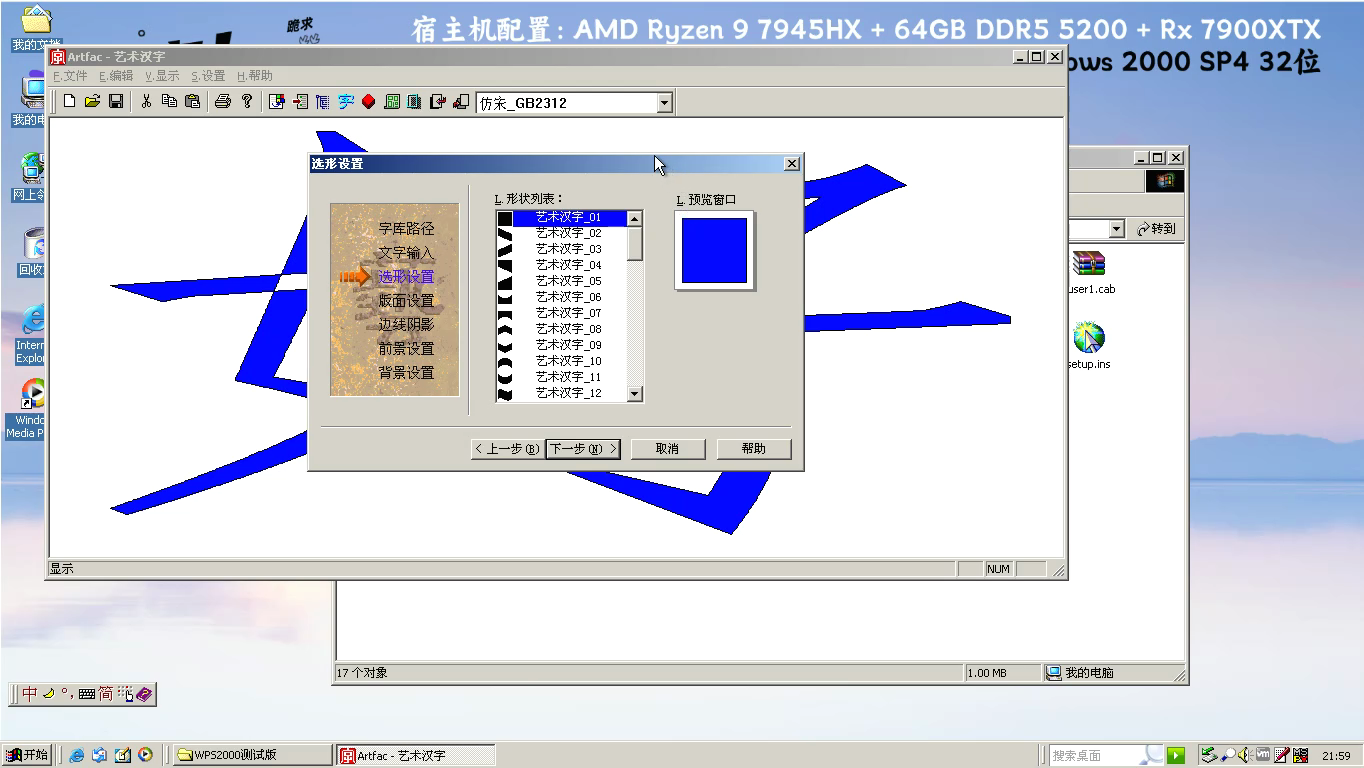Expand the Explorer address bar dropdown arrow
Screen dimensions: 1364x768
1117,229
